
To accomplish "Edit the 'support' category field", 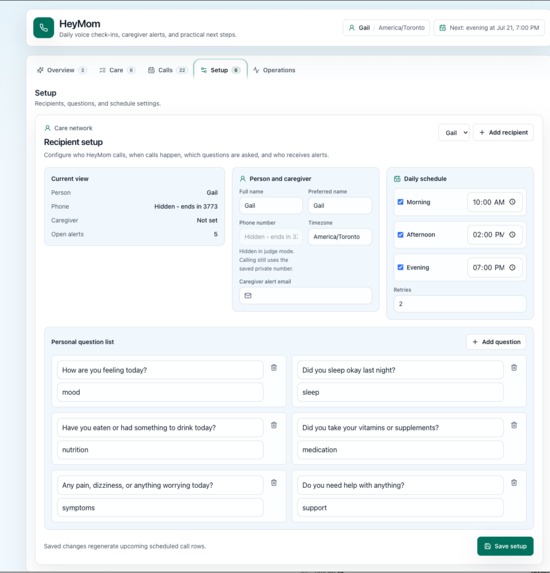I will [400, 508].
